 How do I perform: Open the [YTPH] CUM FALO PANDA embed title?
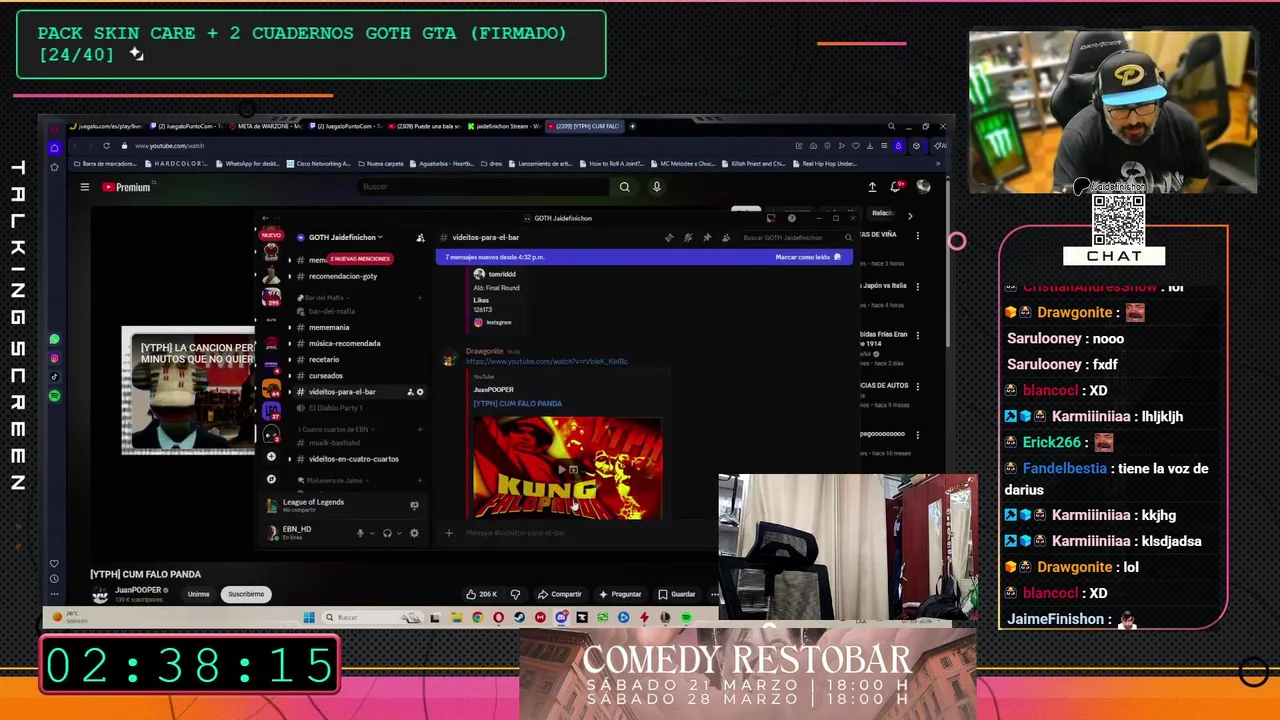coord(517,403)
